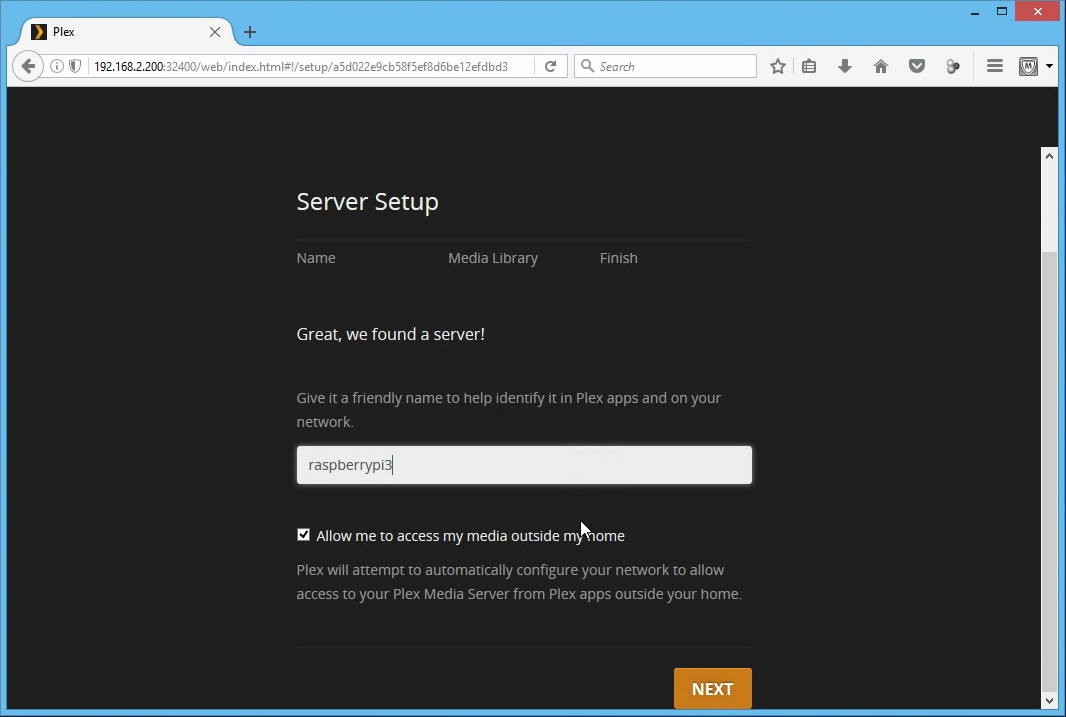Click the vertical scrollbar thumb
The image size is (1066, 717).
(x=1049, y=470)
